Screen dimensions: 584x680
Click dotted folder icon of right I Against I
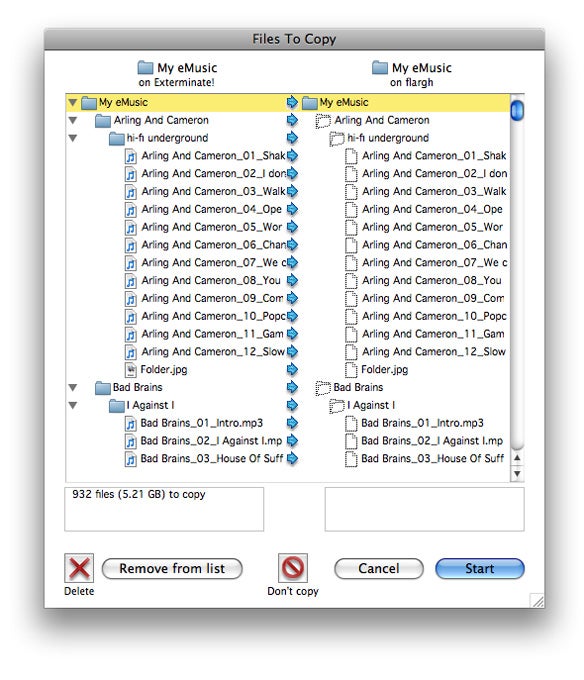[x=337, y=406]
